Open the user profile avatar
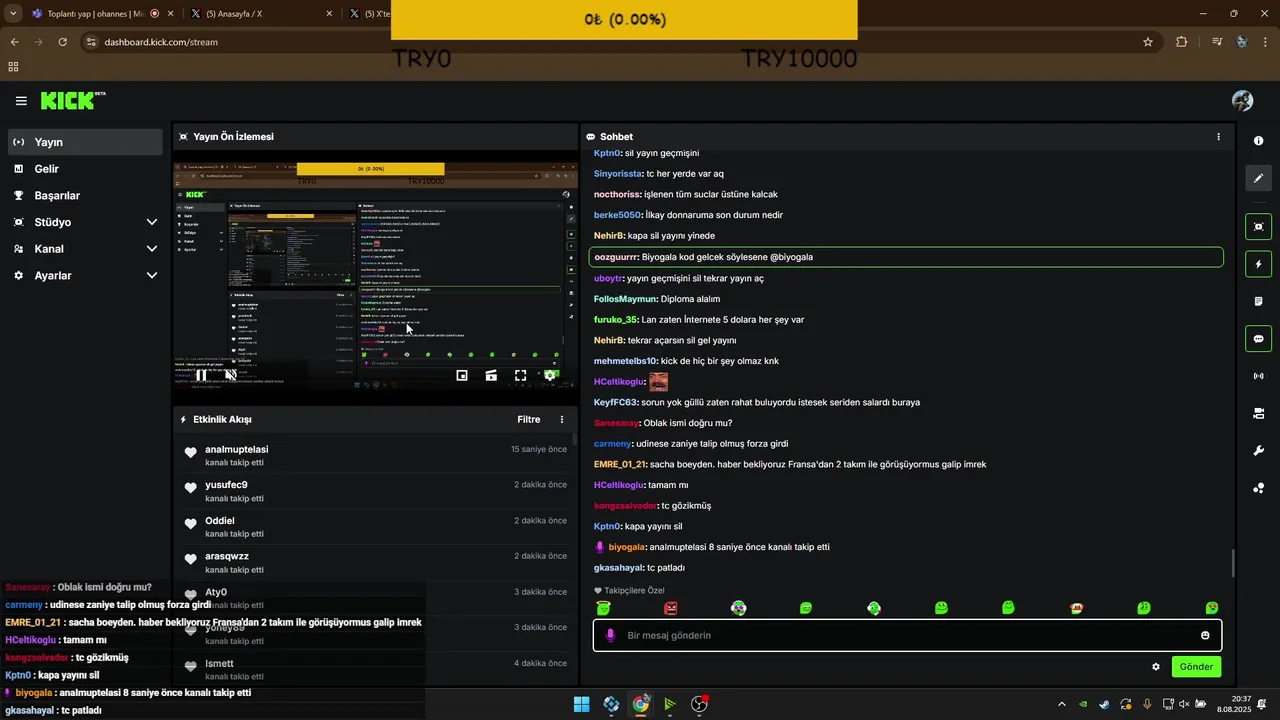The height and width of the screenshot is (720, 1280). tap(1243, 101)
